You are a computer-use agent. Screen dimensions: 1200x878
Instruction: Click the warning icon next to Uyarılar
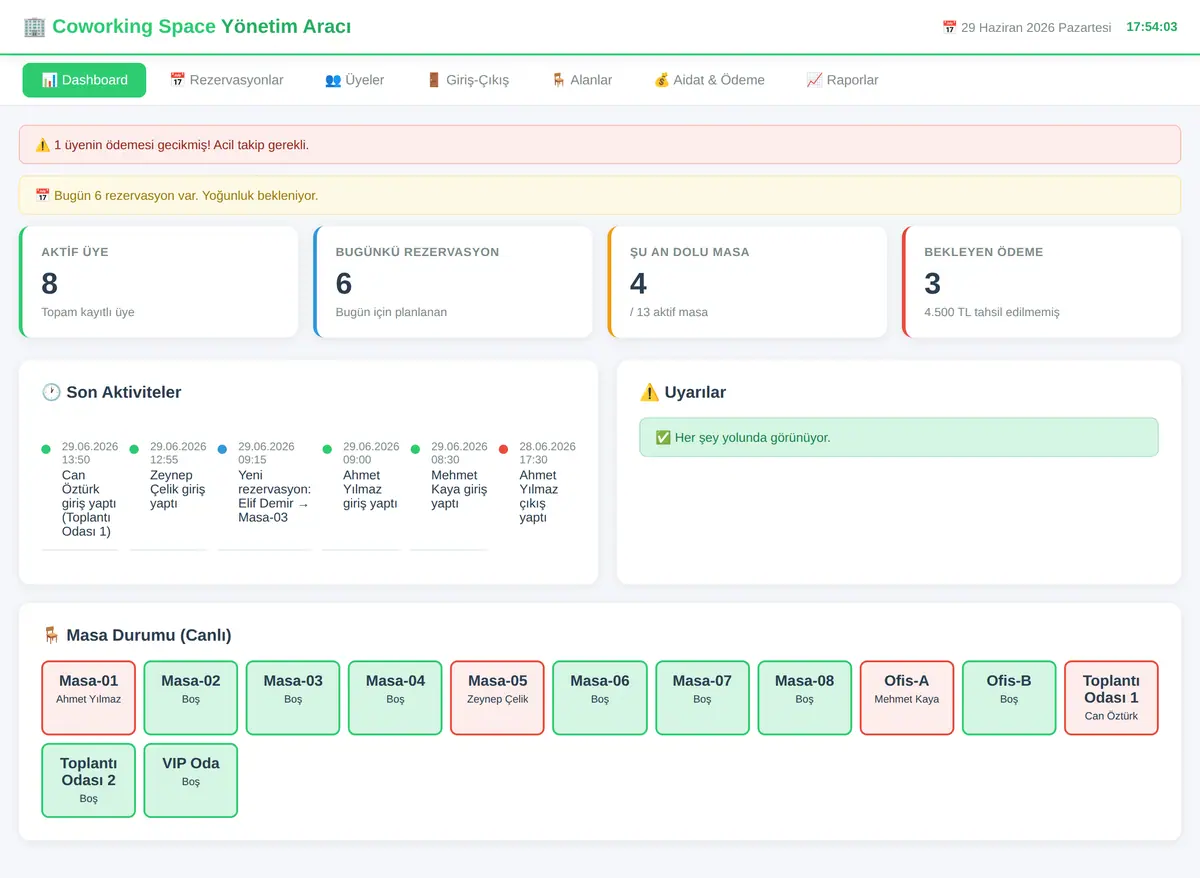click(x=649, y=392)
